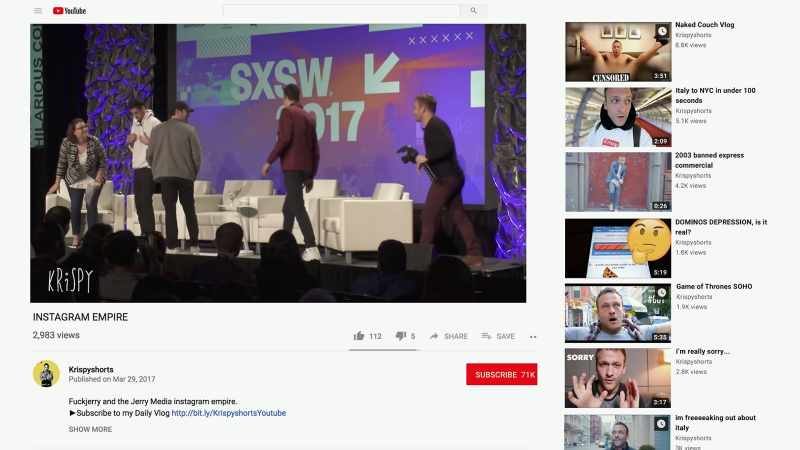Open Krispyshorts channel avatar
This screenshot has height=450, width=800.
point(46,374)
